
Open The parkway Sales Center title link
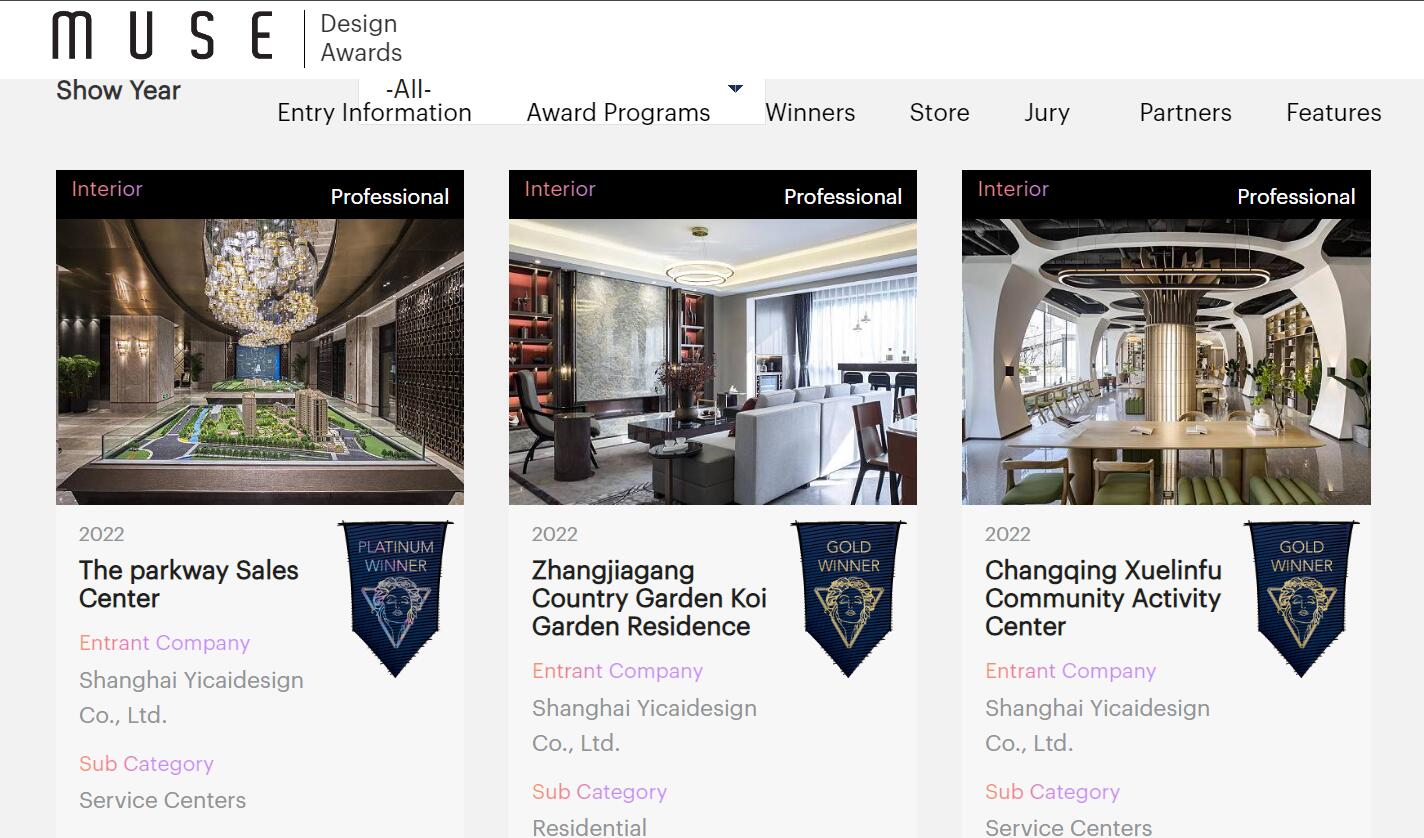click(x=189, y=584)
